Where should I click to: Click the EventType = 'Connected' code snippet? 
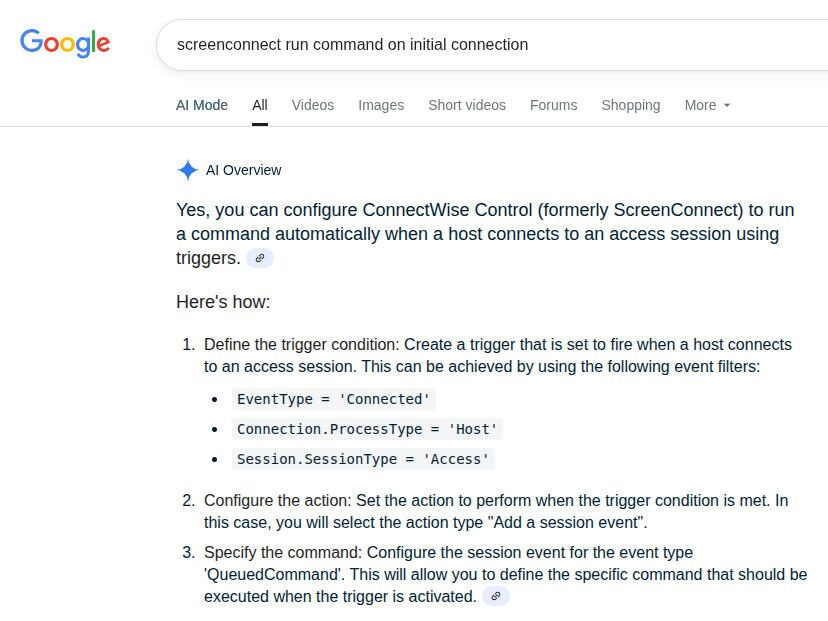tap(333, 399)
